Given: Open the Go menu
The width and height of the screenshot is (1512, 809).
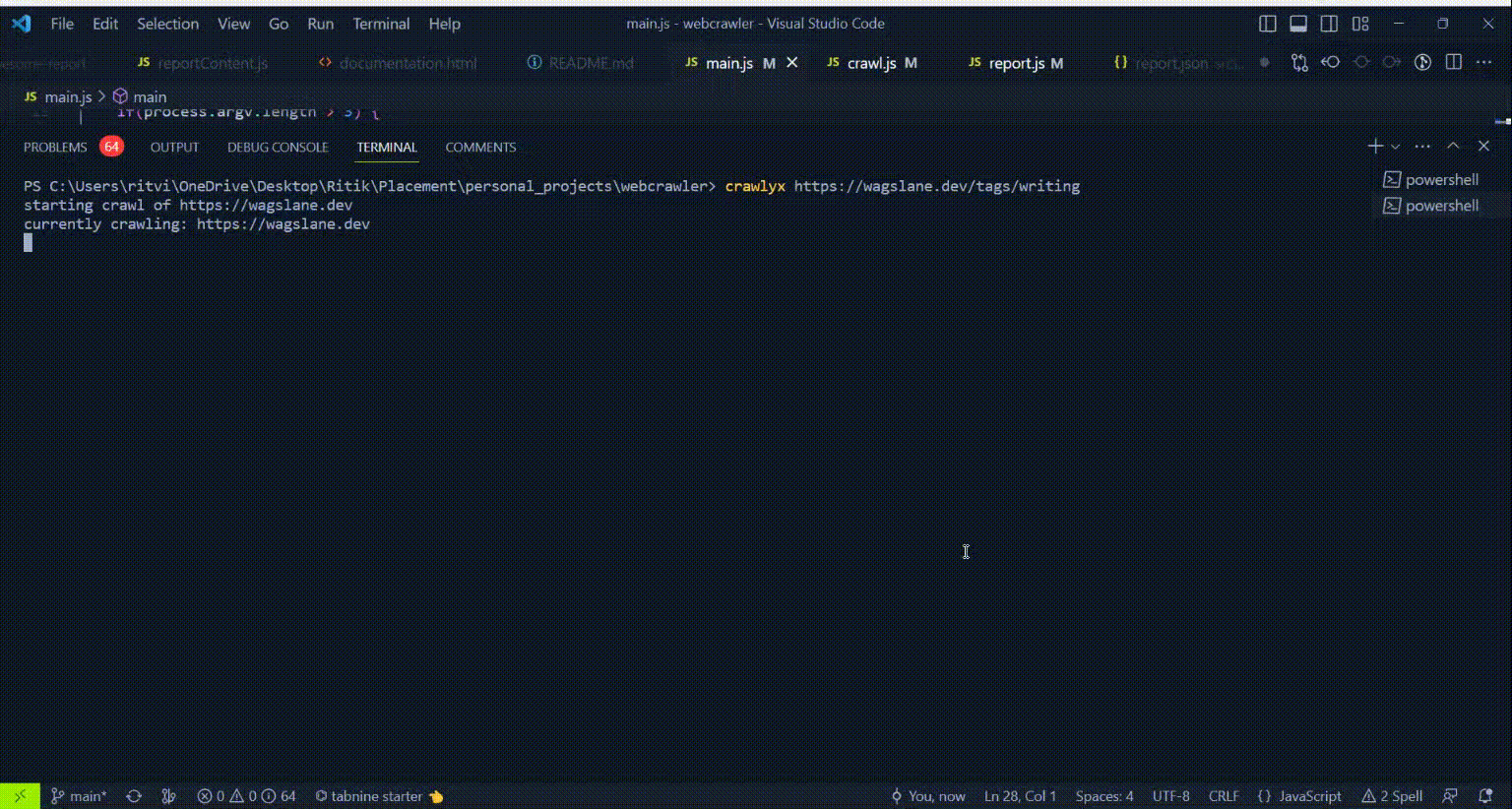Looking at the screenshot, I should point(279,24).
